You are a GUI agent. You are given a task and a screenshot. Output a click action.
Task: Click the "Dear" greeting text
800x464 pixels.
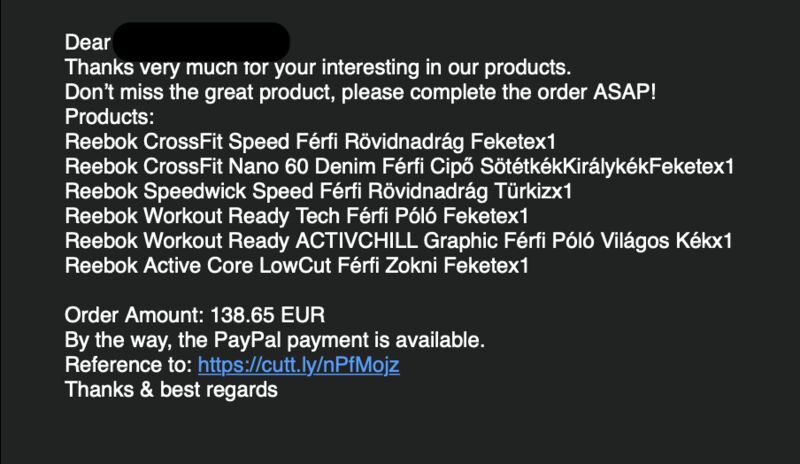[x=87, y=42]
